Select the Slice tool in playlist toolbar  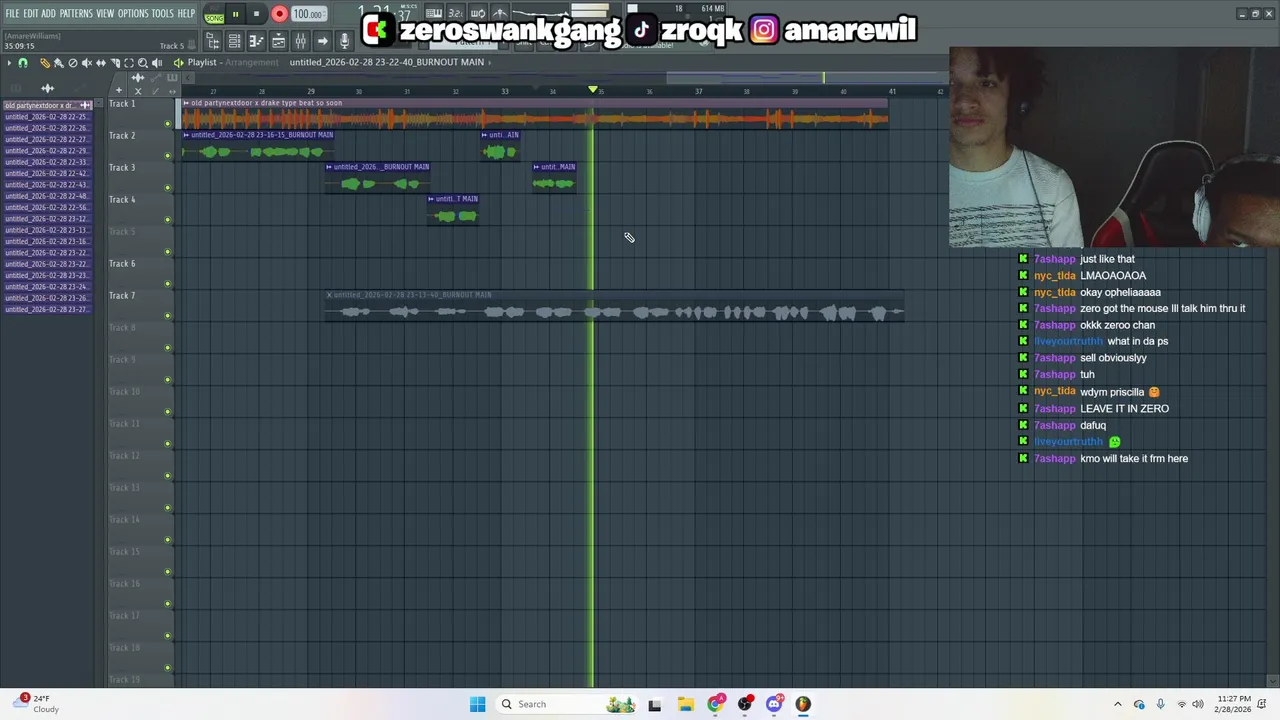pyautogui.click(x=115, y=63)
